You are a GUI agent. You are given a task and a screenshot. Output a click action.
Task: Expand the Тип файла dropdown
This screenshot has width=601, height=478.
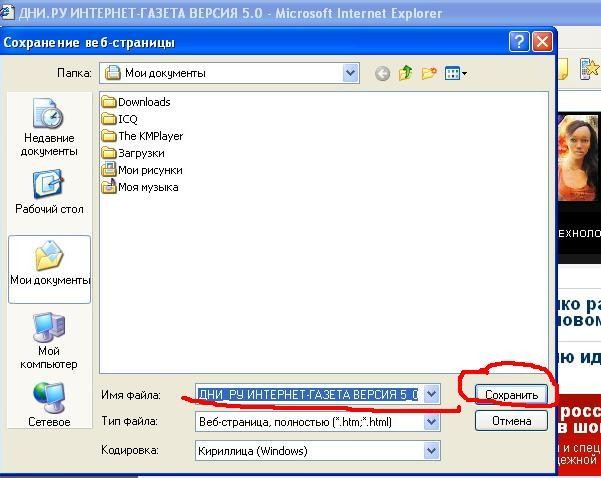[432, 422]
